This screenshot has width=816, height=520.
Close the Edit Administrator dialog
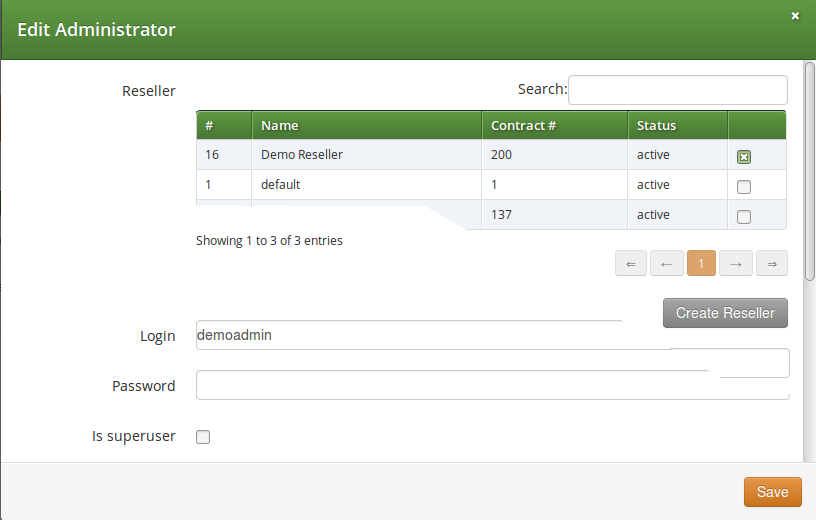click(795, 16)
